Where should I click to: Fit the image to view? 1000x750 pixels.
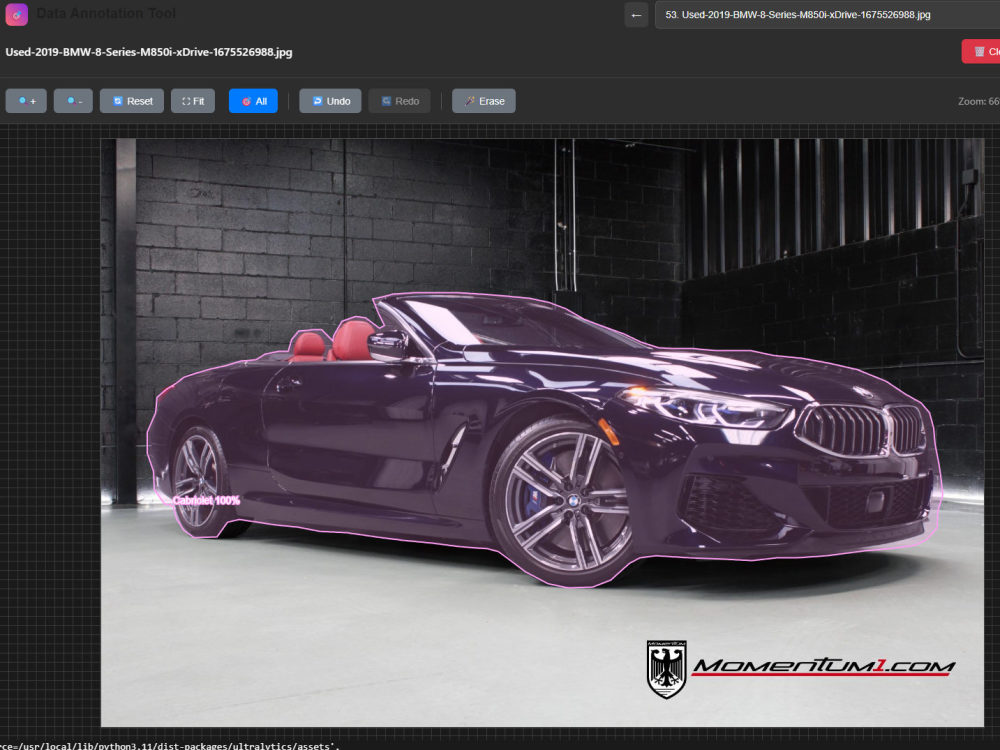coord(193,101)
